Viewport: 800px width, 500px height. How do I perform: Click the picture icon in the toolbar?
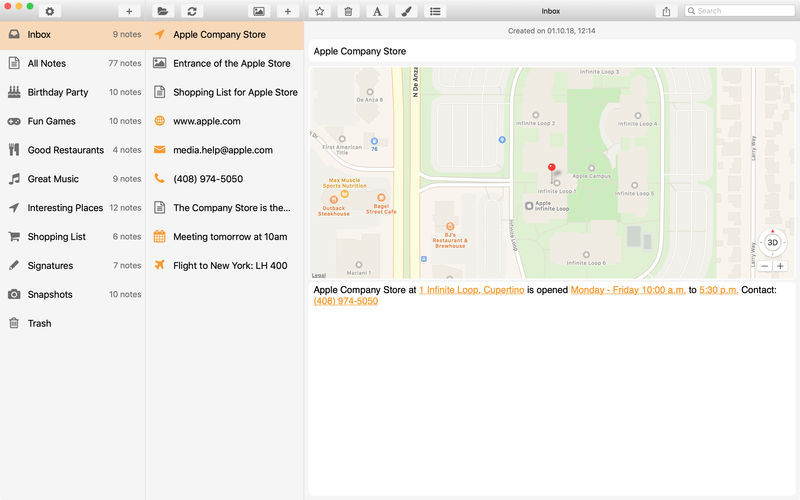[x=259, y=11]
